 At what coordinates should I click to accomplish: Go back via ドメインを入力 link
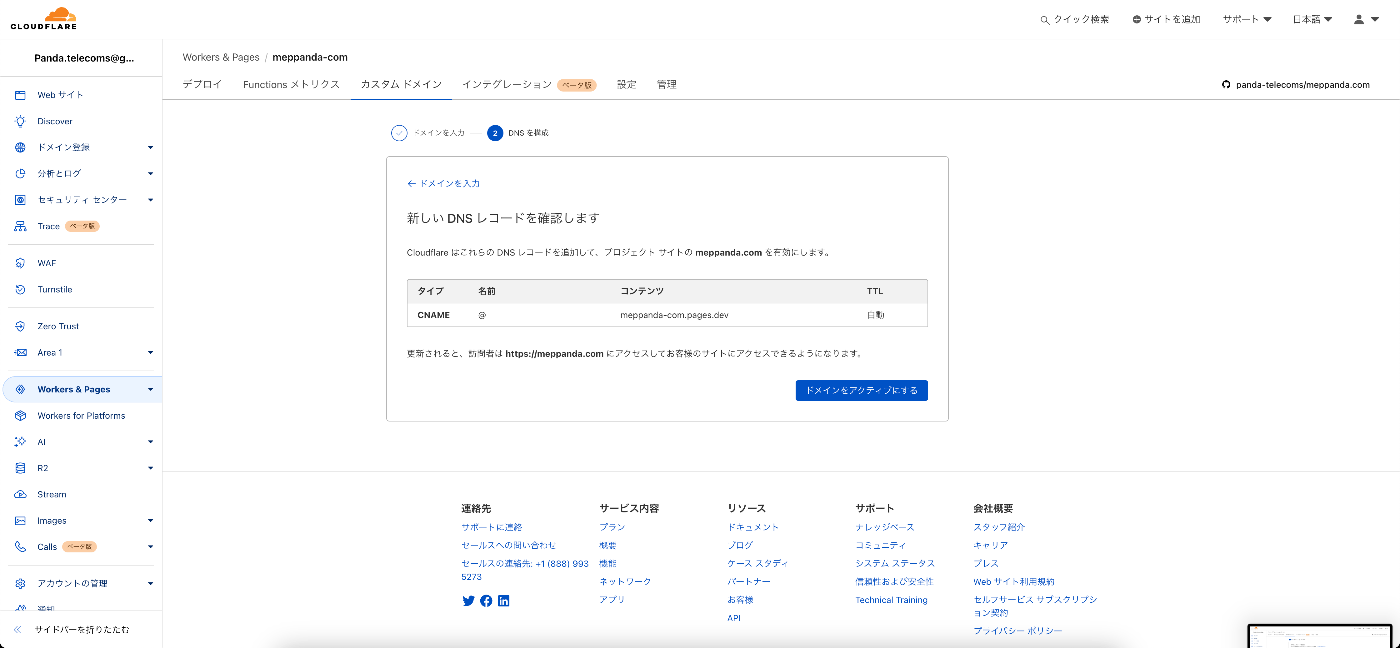click(x=444, y=184)
